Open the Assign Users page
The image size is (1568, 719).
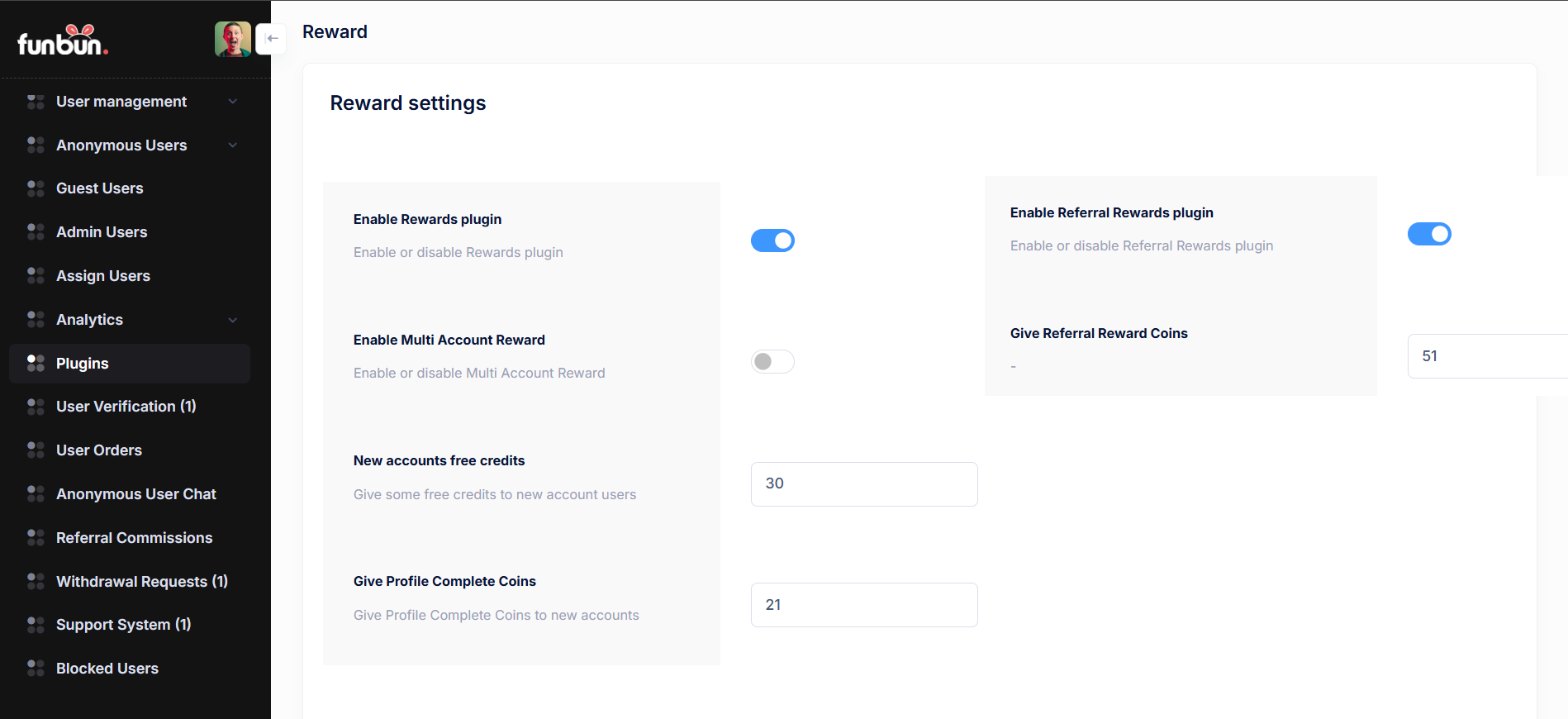[103, 276]
